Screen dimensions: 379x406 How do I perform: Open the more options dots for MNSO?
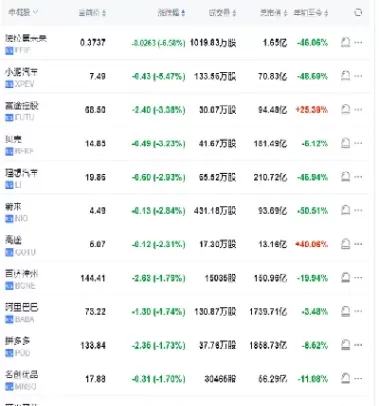pos(358,378)
